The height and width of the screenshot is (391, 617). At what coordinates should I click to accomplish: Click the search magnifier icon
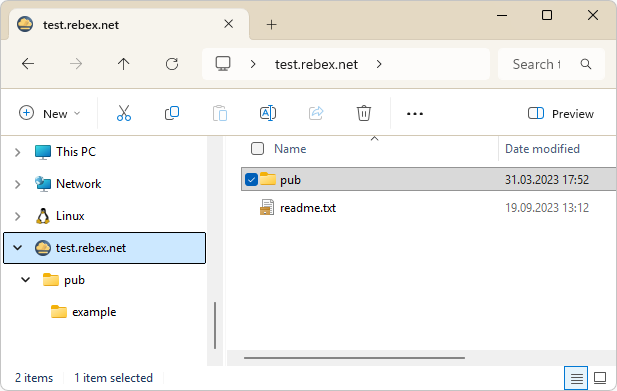586,64
